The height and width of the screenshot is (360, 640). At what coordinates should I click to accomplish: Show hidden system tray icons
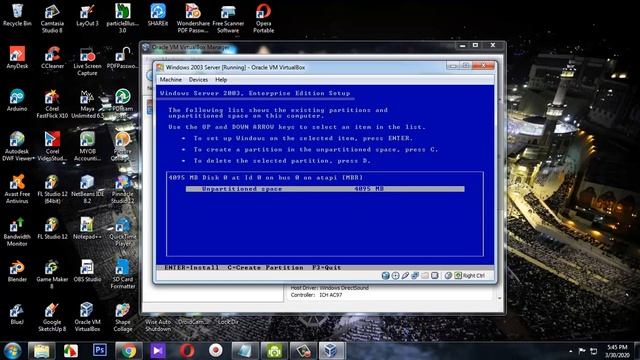point(571,351)
